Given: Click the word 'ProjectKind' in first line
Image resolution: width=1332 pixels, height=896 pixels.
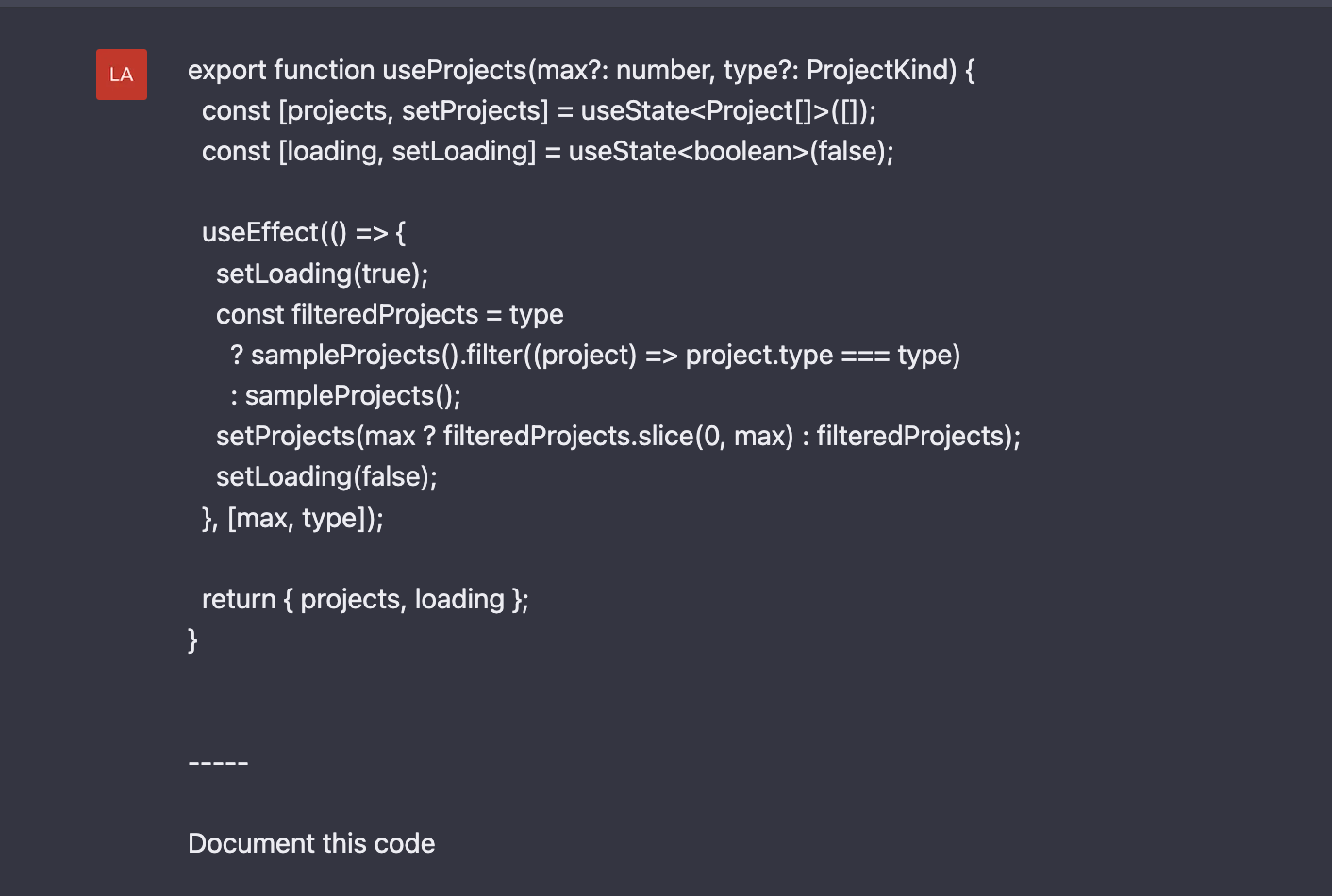Looking at the screenshot, I should coord(881,70).
